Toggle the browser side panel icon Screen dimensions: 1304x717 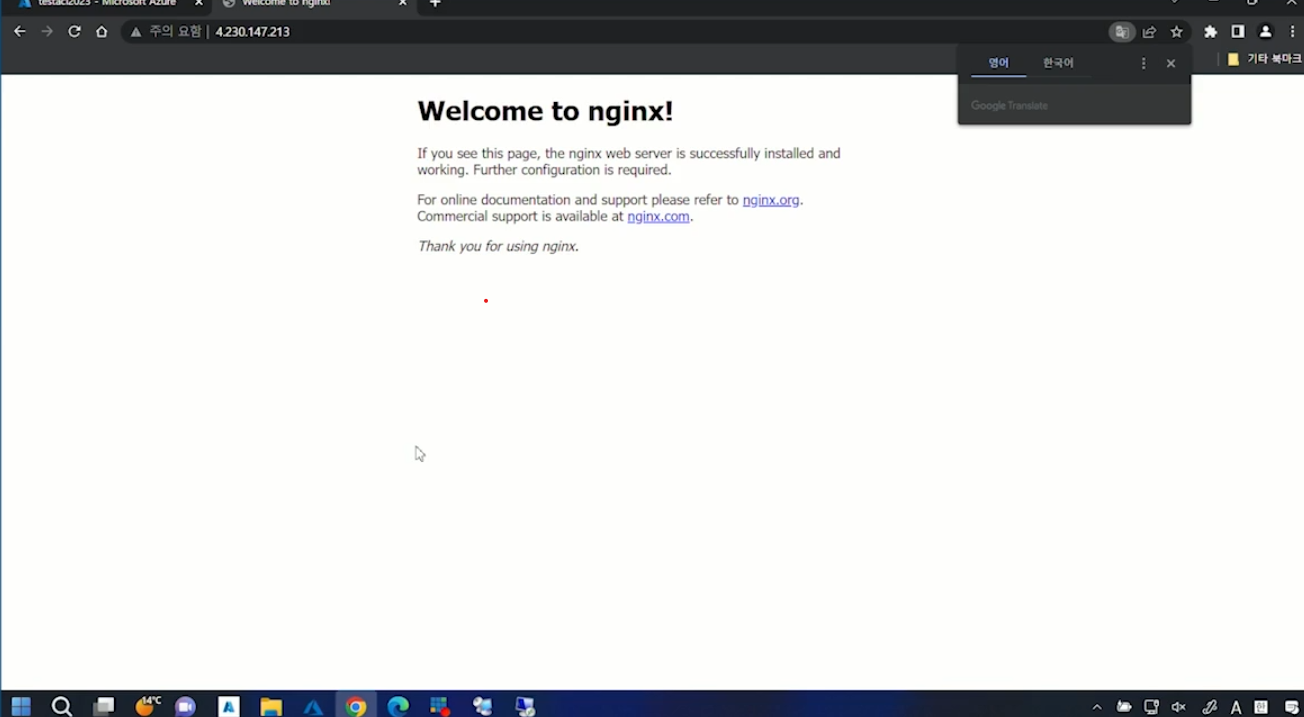click(1238, 32)
